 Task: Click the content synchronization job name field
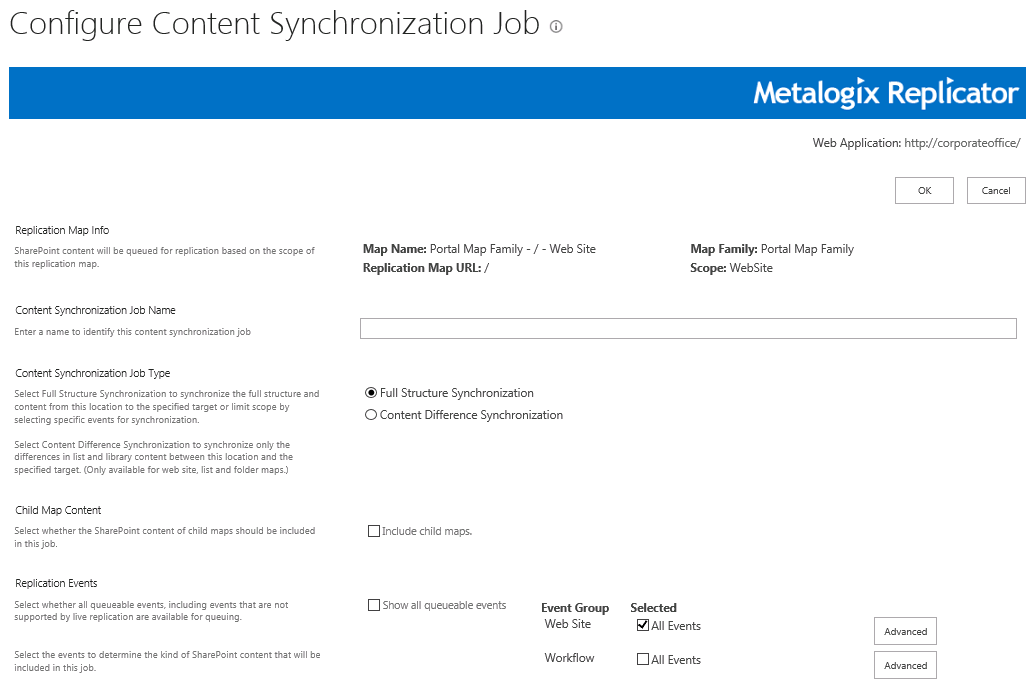pyautogui.click(x=688, y=328)
